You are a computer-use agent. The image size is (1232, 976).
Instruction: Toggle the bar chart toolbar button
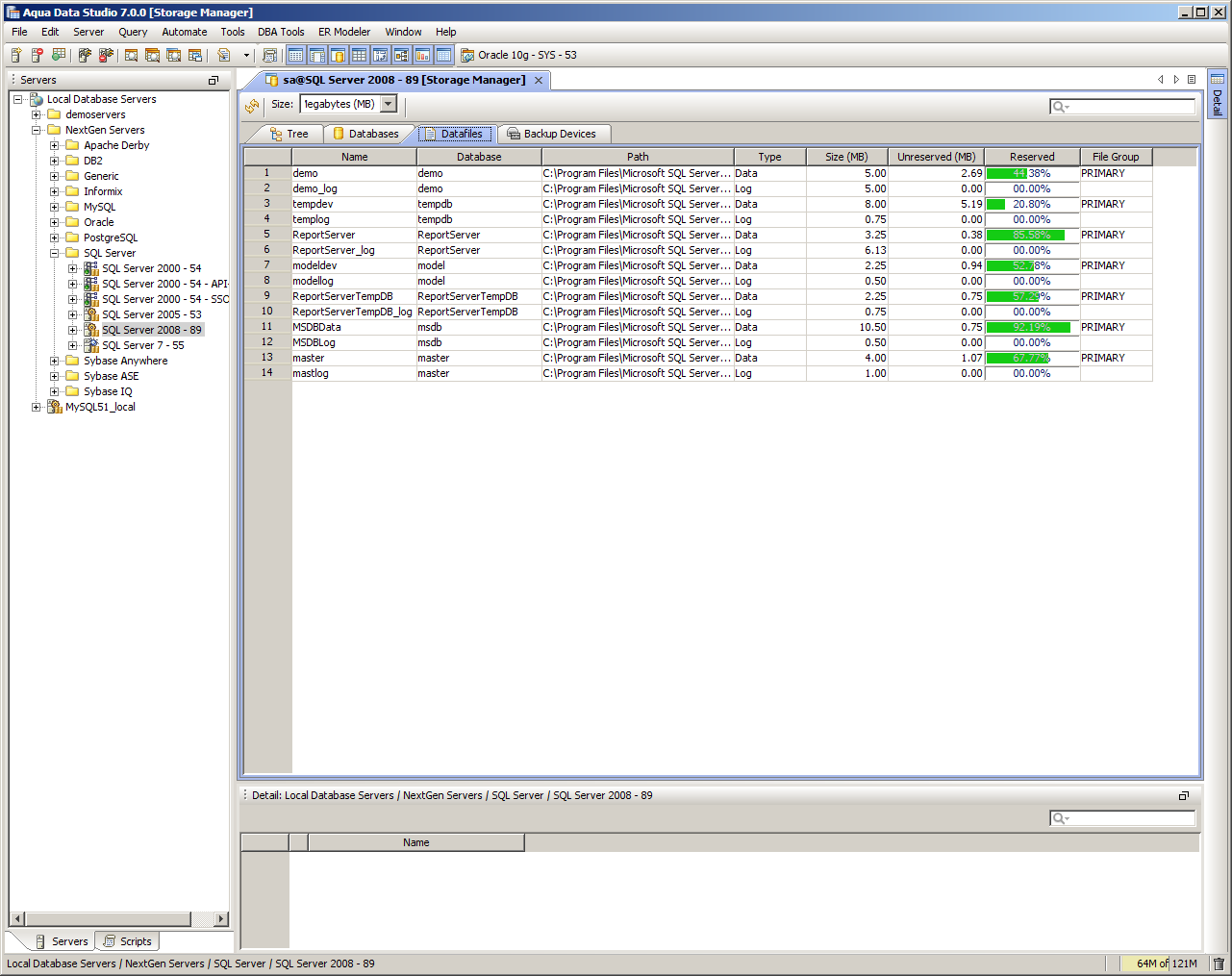tap(422, 55)
